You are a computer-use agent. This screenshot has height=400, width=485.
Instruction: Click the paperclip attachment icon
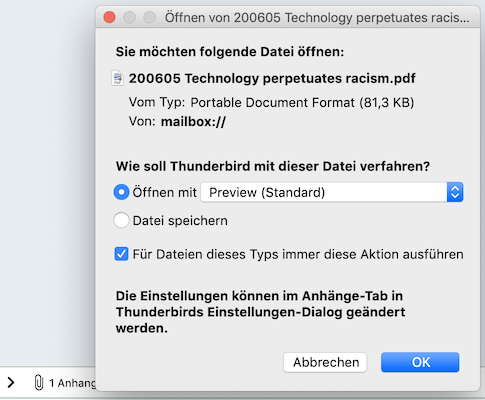click(39, 382)
